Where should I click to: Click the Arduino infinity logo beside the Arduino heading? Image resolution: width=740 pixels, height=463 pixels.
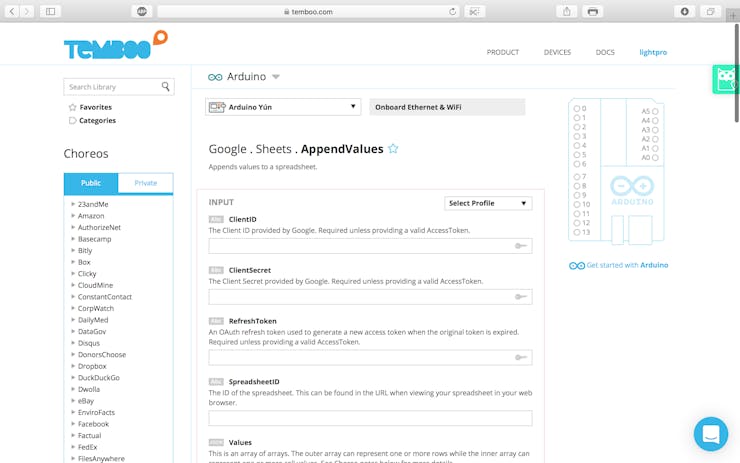click(x=215, y=77)
